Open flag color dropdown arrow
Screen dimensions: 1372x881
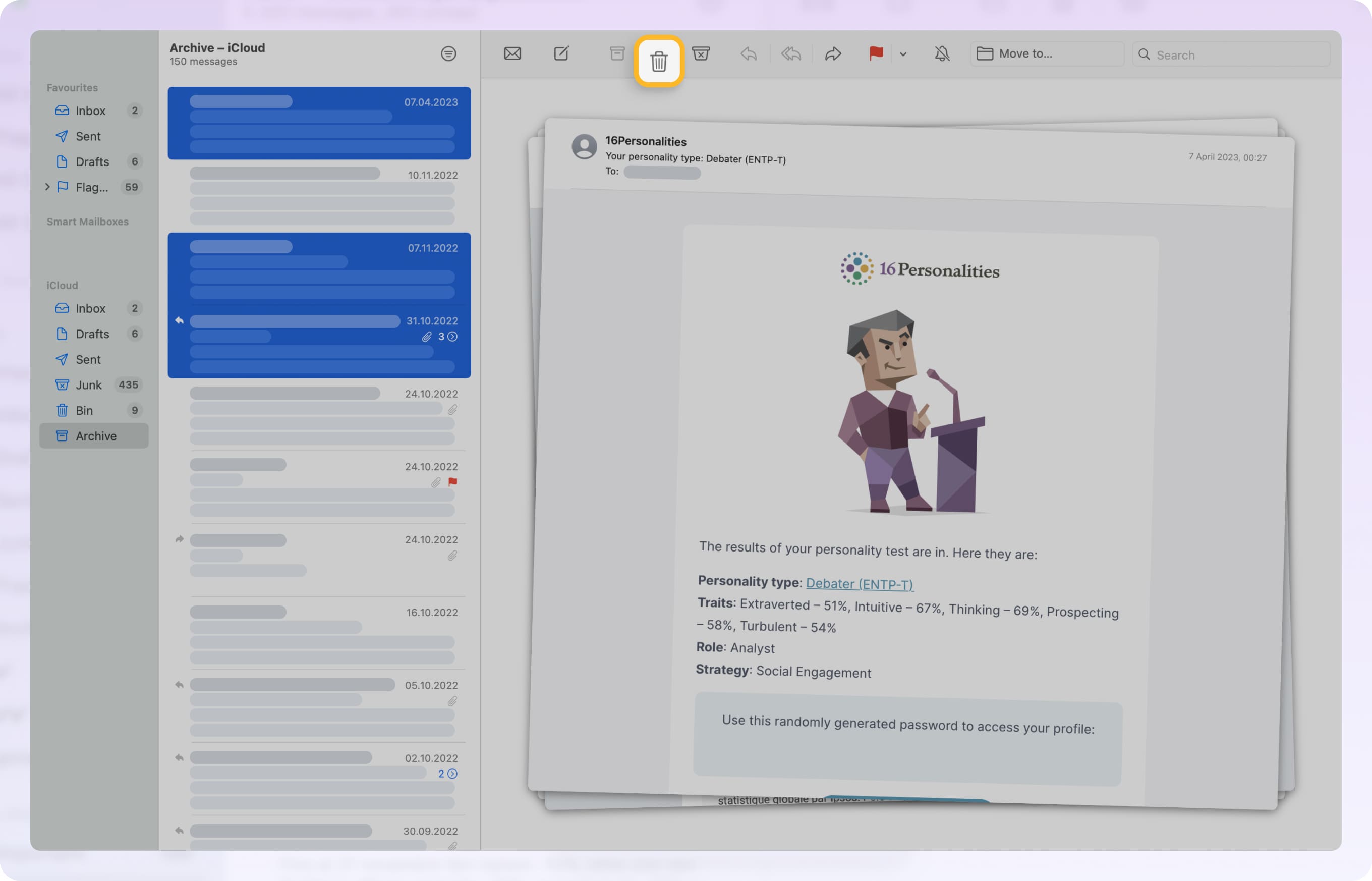point(903,54)
